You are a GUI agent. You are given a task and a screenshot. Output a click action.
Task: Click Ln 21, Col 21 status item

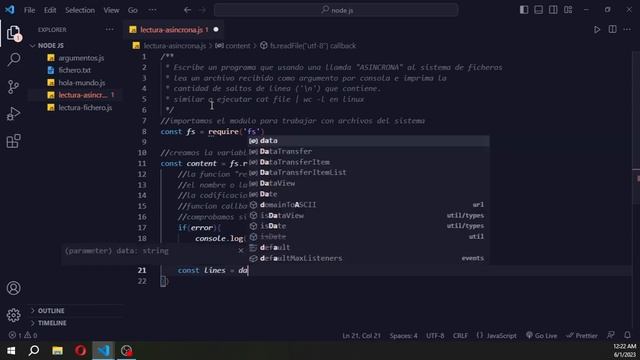tap(361, 336)
